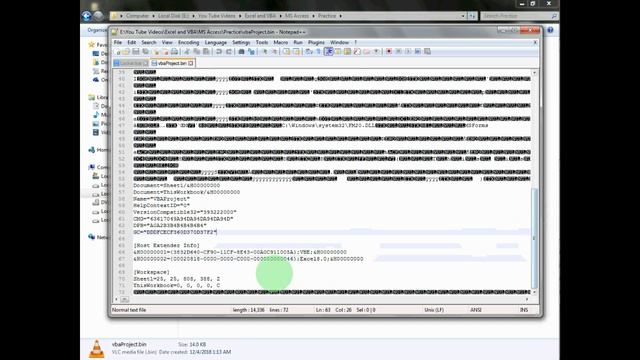Click the INS mode indicator in status bar

pyautogui.click(x=524, y=310)
